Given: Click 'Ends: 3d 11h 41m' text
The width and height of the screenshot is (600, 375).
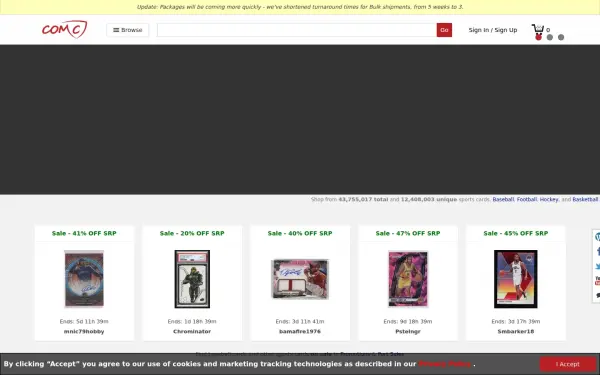Looking at the screenshot, I should click(300, 321).
